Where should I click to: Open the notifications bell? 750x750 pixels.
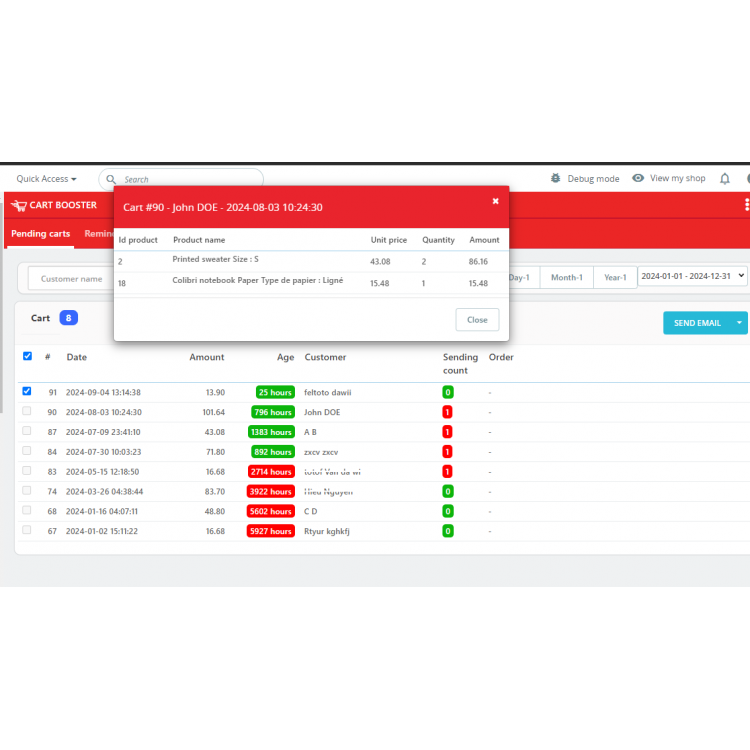click(x=725, y=179)
